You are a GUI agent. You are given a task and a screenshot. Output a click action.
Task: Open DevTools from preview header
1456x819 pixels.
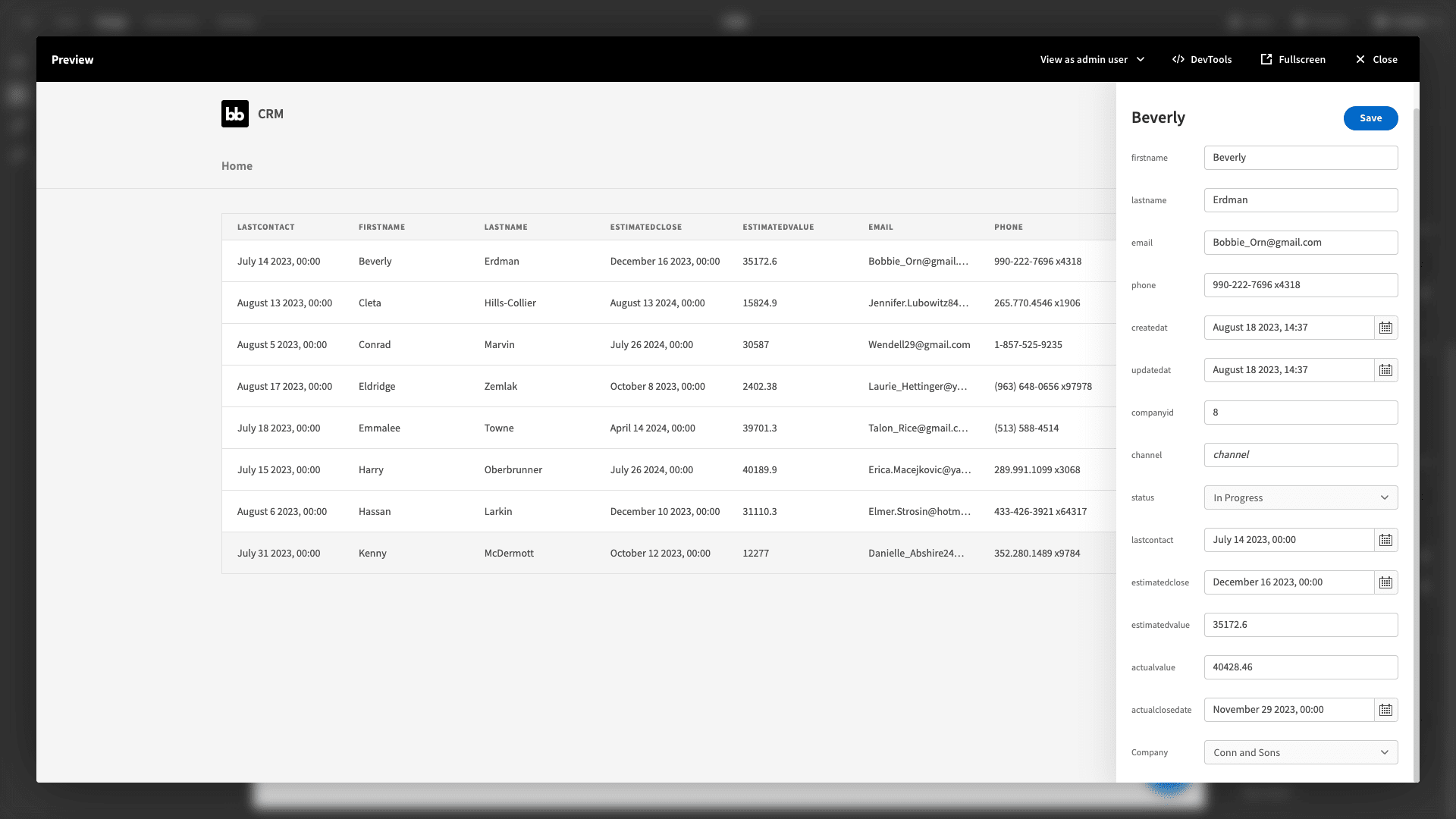click(x=1202, y=59)
